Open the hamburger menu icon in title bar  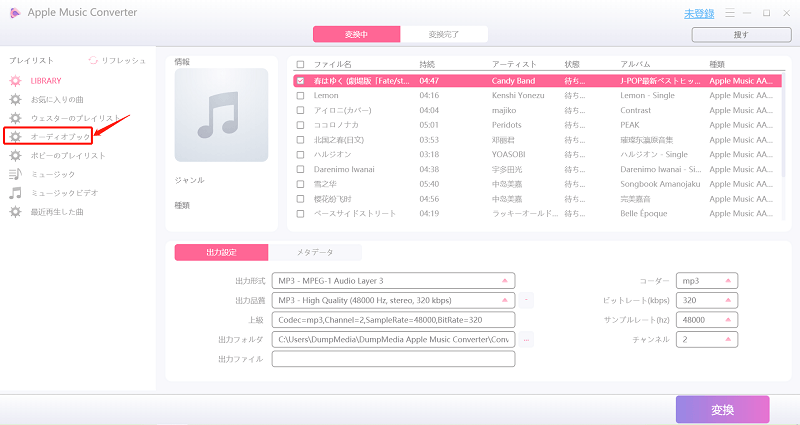tap(730, 13)
